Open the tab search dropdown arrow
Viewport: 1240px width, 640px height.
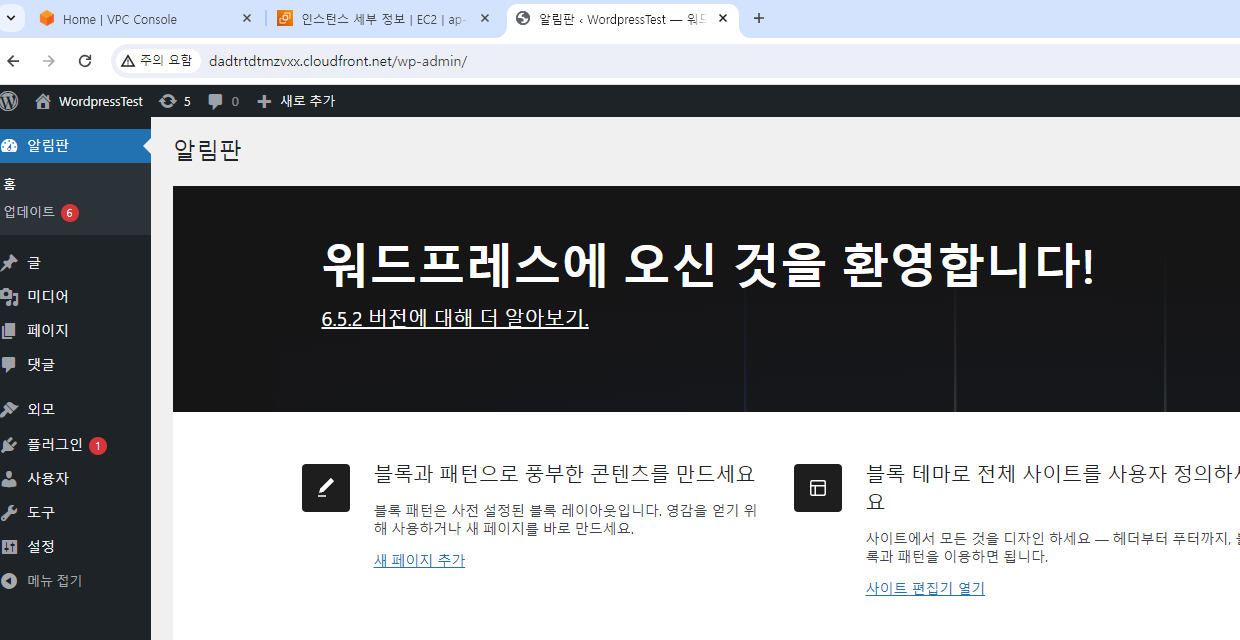12,18
